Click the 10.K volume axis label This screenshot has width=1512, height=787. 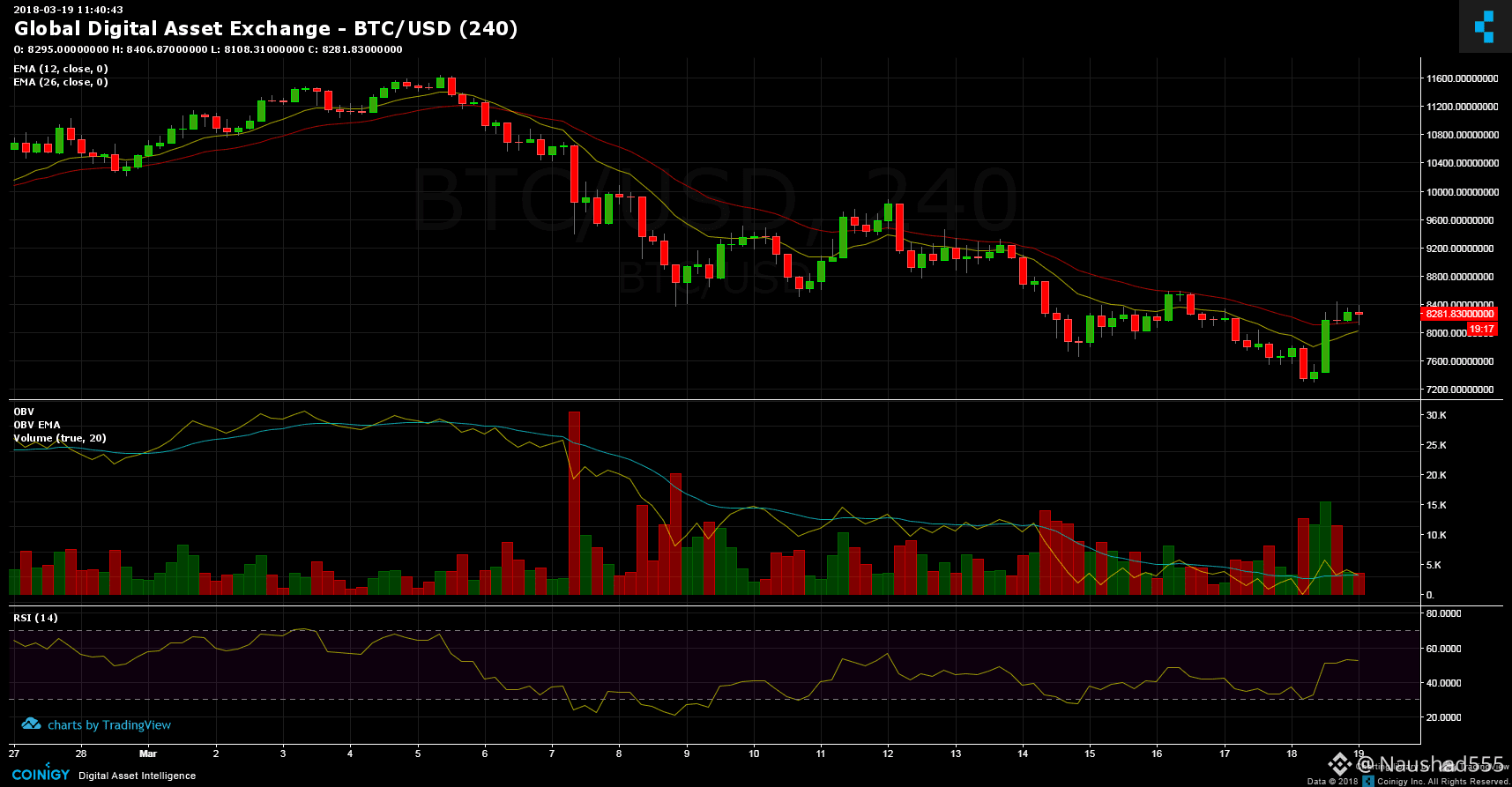coord(1436,535)
